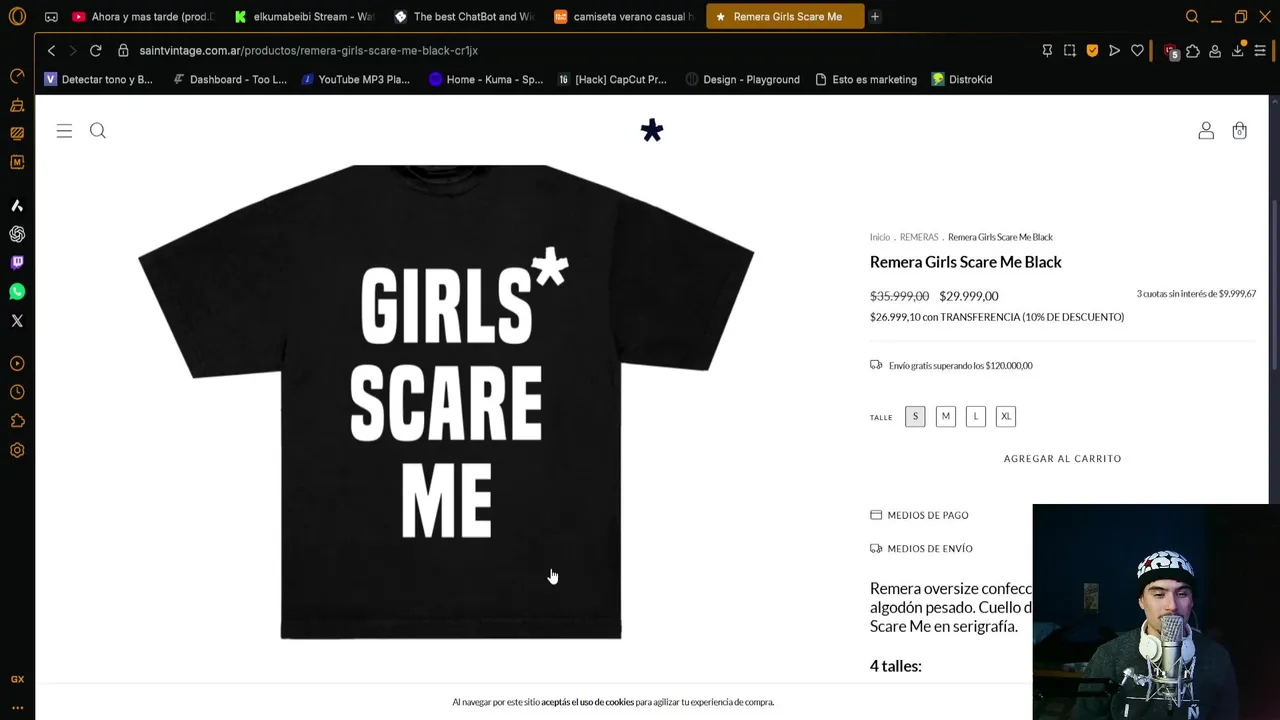Viewport: 1280px width, 720px height.
Task: Open the user account icon in store header
Action: click(x=1206, y=131)
